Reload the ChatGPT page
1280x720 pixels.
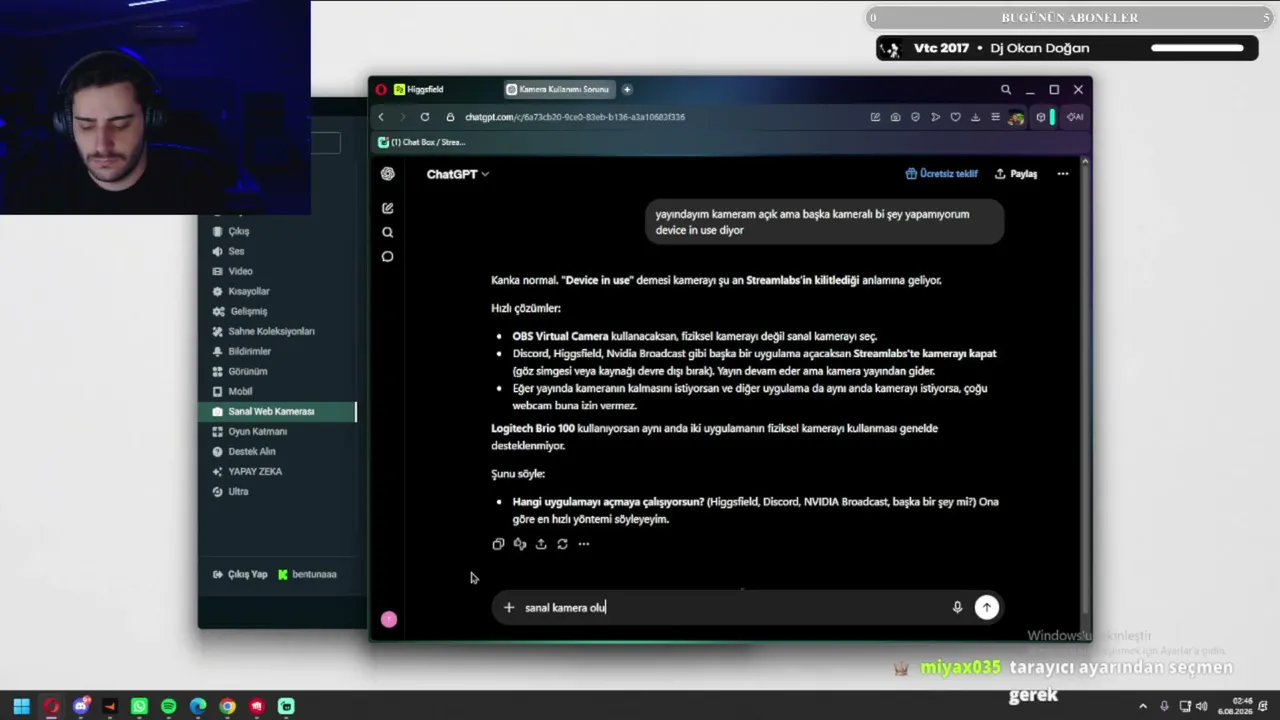point(425,117)
